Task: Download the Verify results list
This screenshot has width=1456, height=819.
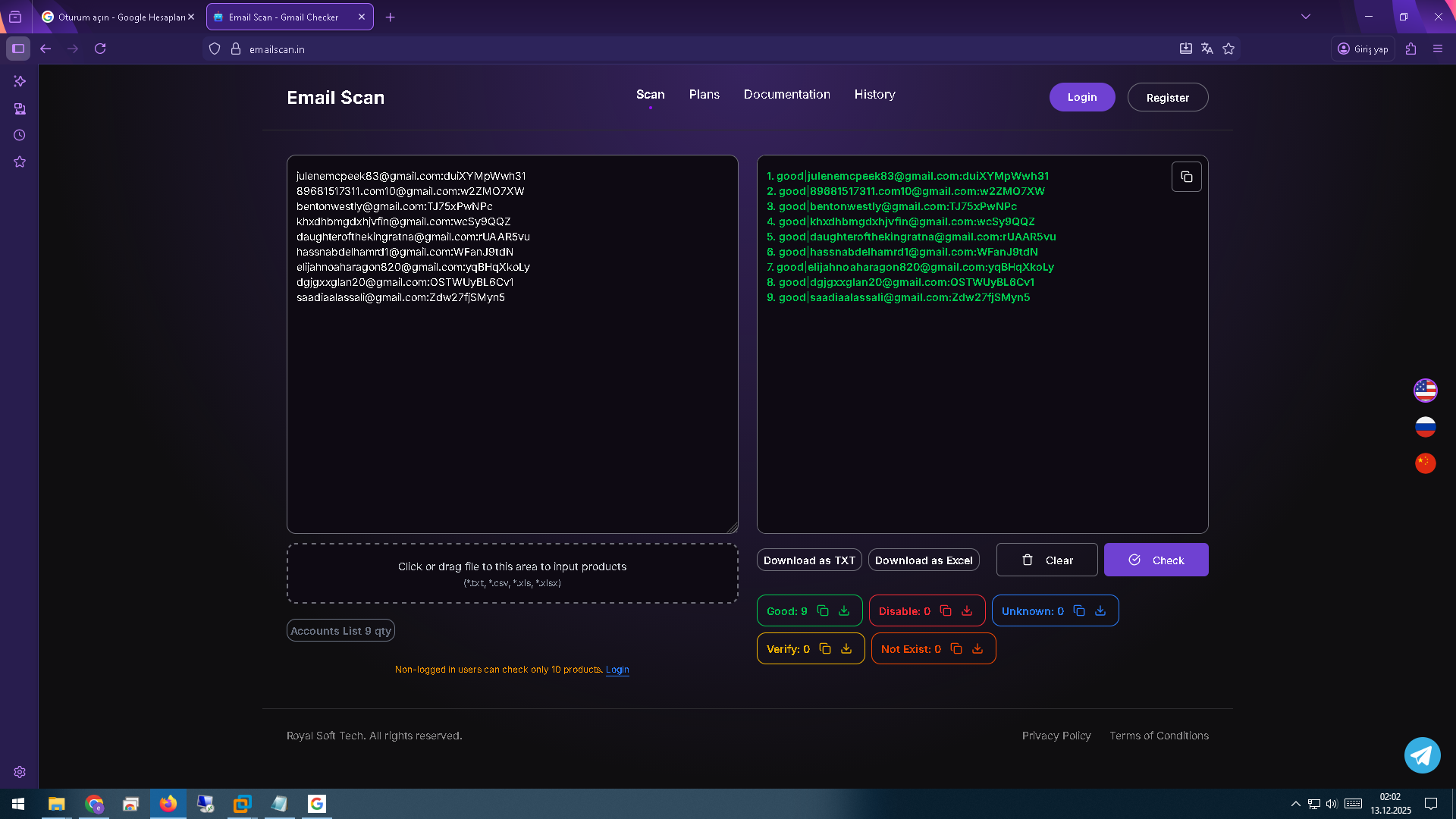Action: click(846, 648)
